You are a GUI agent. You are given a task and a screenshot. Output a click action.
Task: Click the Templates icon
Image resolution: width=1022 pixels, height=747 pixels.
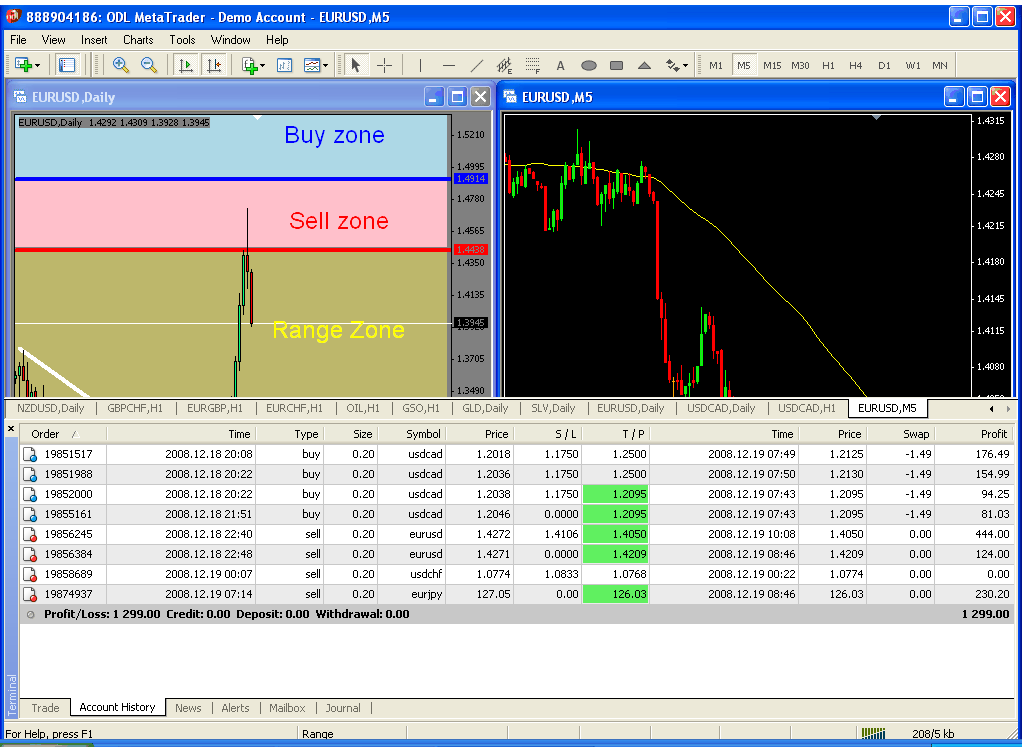312,65
